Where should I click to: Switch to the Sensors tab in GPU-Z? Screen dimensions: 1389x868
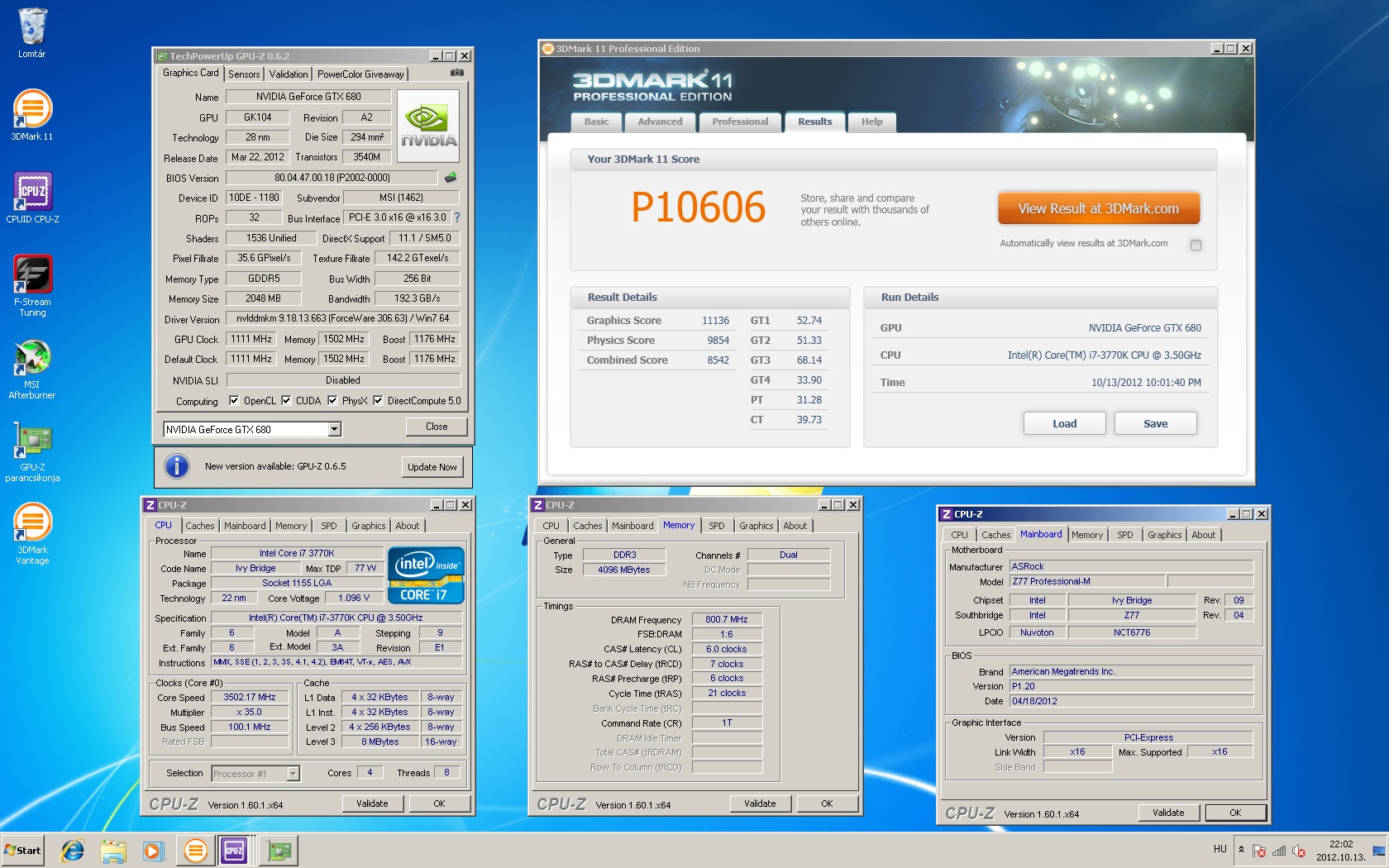pos(244,74)
